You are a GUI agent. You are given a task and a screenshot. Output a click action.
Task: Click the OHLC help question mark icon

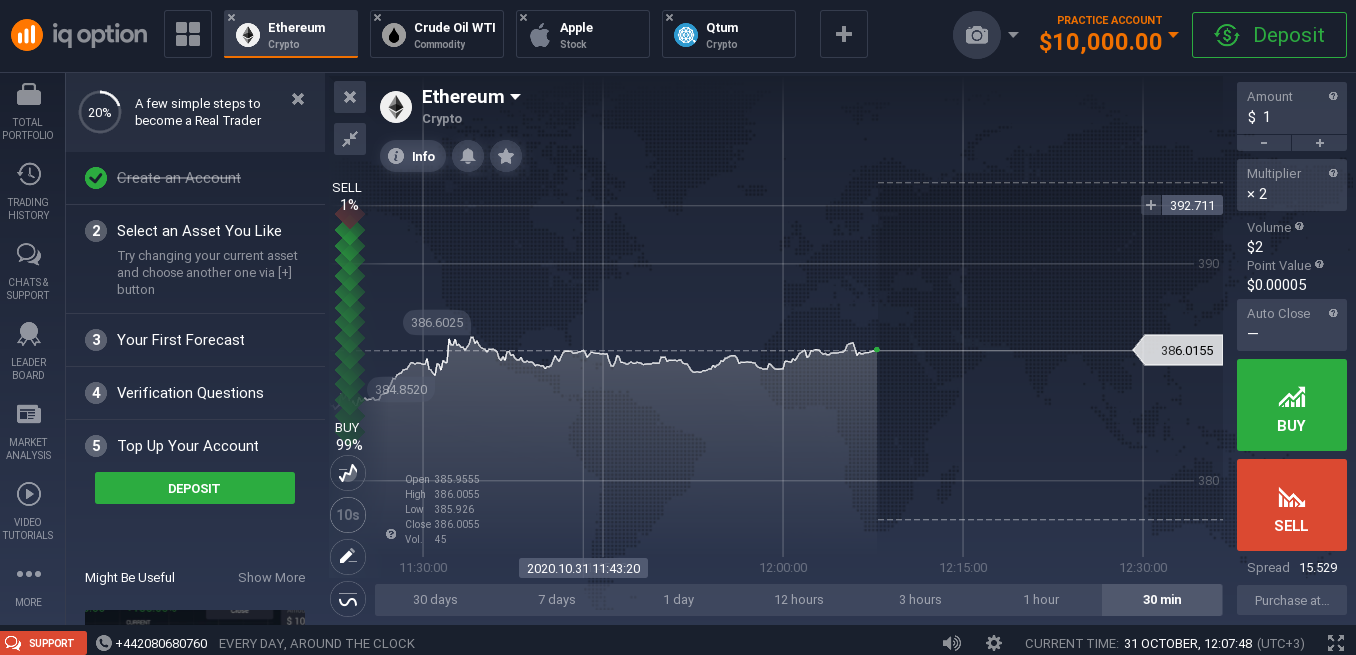coord(390,535)
